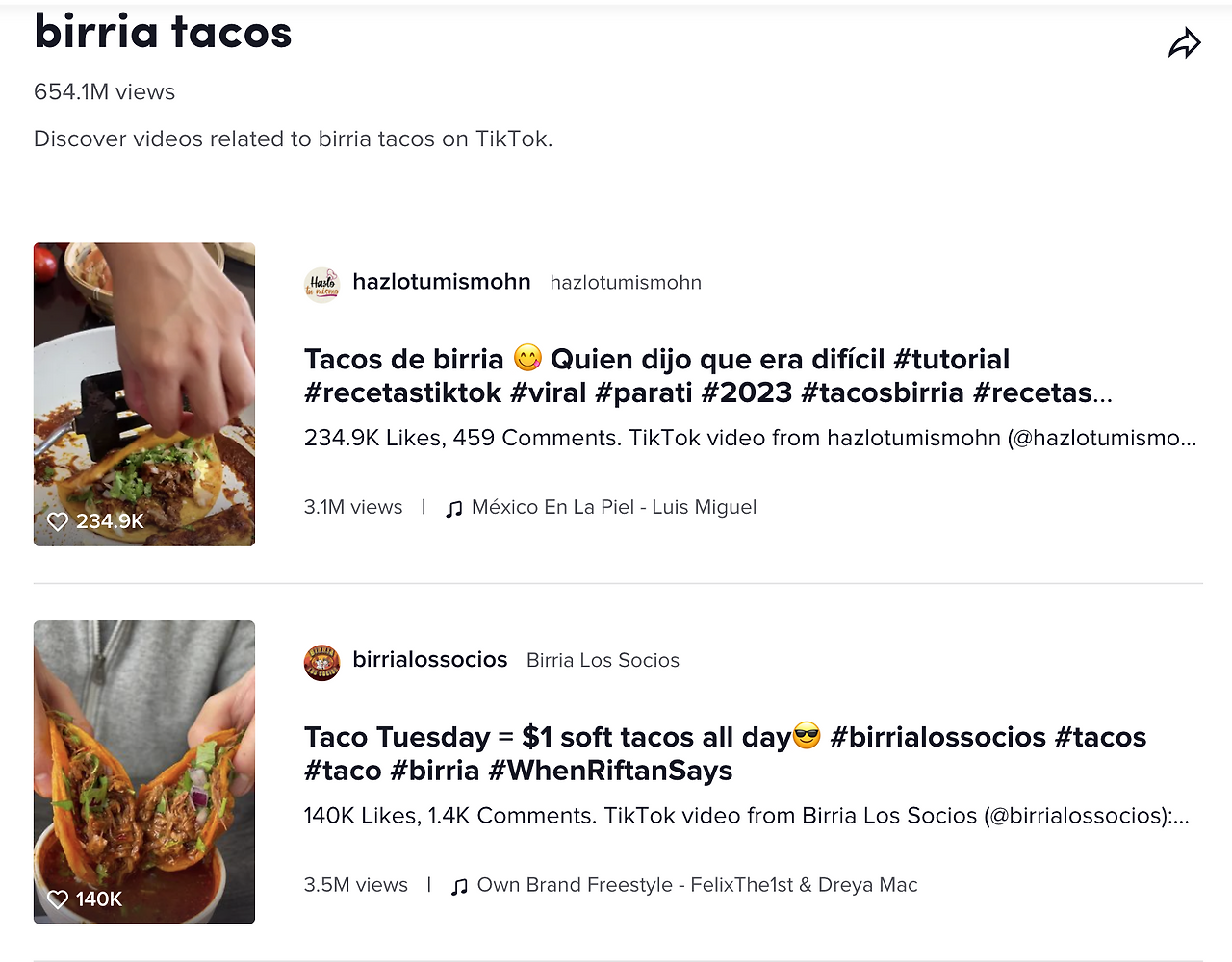Click music note beside México En La Piel
Viewport: 1232px width, 962px height.
454,509
